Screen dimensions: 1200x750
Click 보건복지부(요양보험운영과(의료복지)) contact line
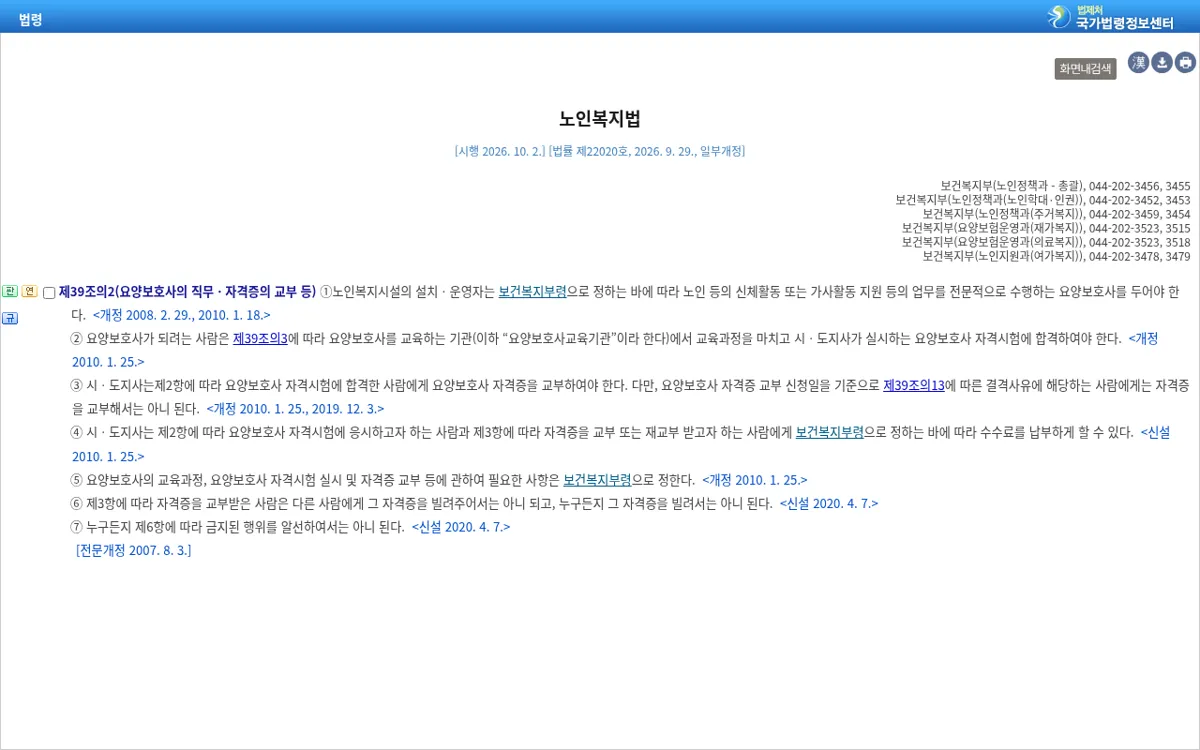tap(1046, 242)
